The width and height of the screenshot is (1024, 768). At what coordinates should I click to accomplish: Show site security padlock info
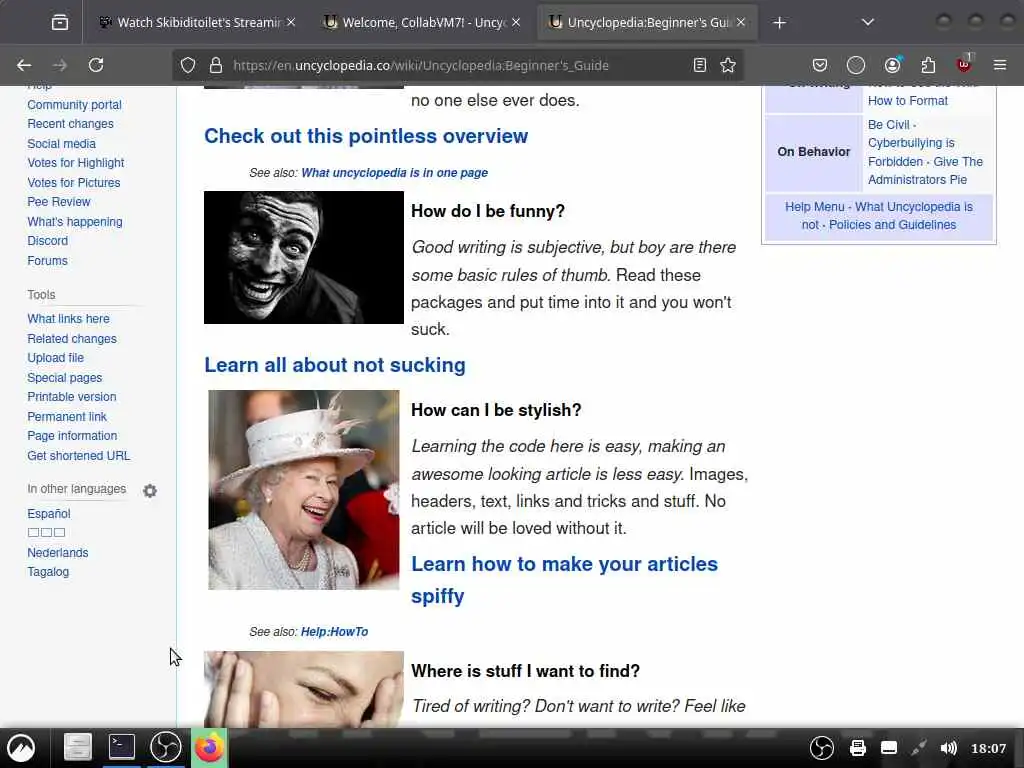click(x=216, y=65)
